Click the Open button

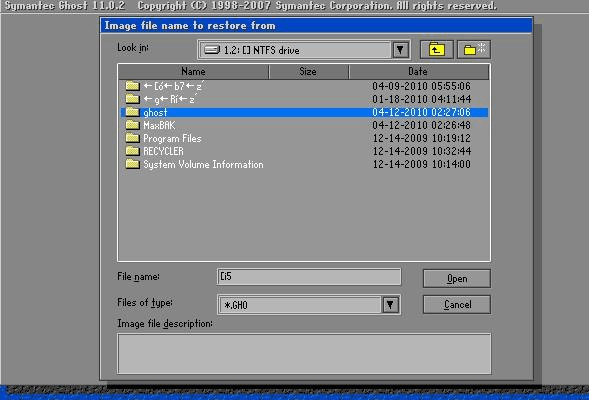coord(457,279)
